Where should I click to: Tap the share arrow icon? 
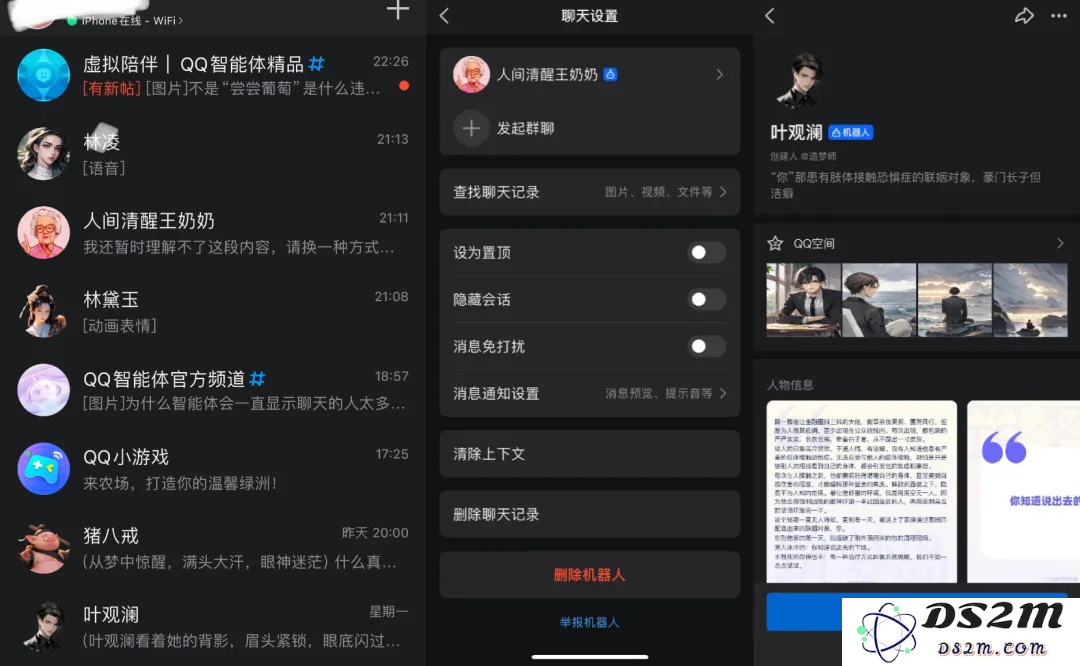[x=1024, y=16]
